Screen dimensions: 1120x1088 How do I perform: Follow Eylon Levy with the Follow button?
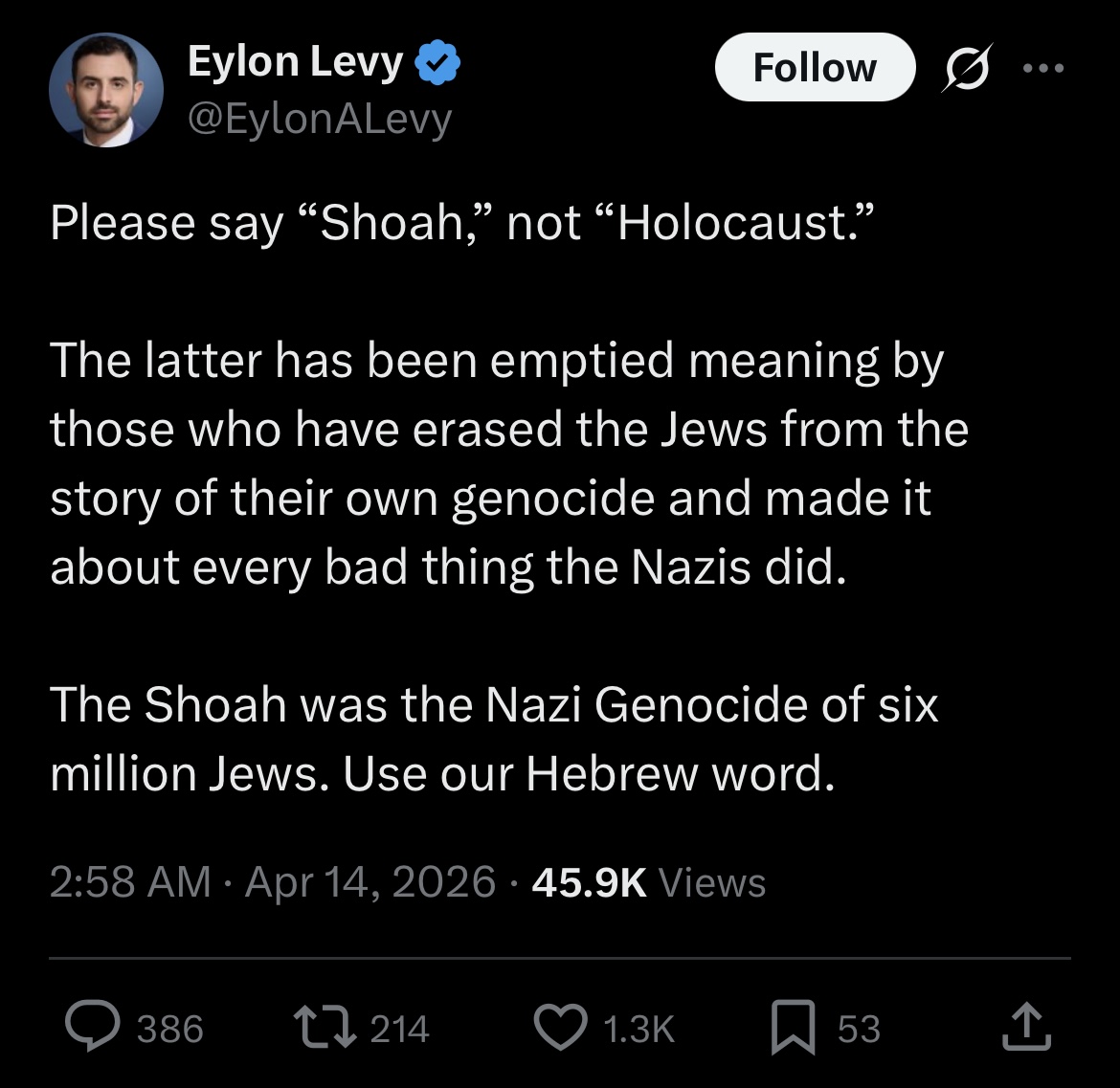point(815,67)
